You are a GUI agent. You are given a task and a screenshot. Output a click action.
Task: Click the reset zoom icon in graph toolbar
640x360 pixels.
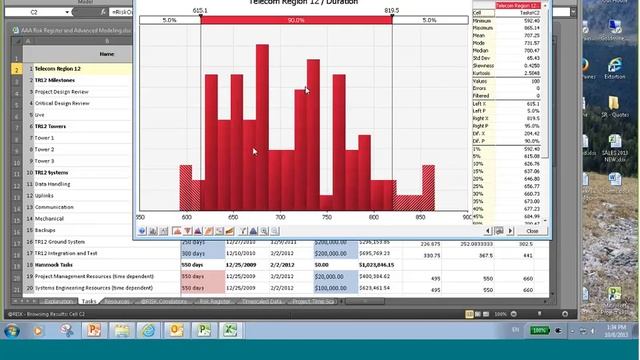pyautogui.click(x=275, y=231)
